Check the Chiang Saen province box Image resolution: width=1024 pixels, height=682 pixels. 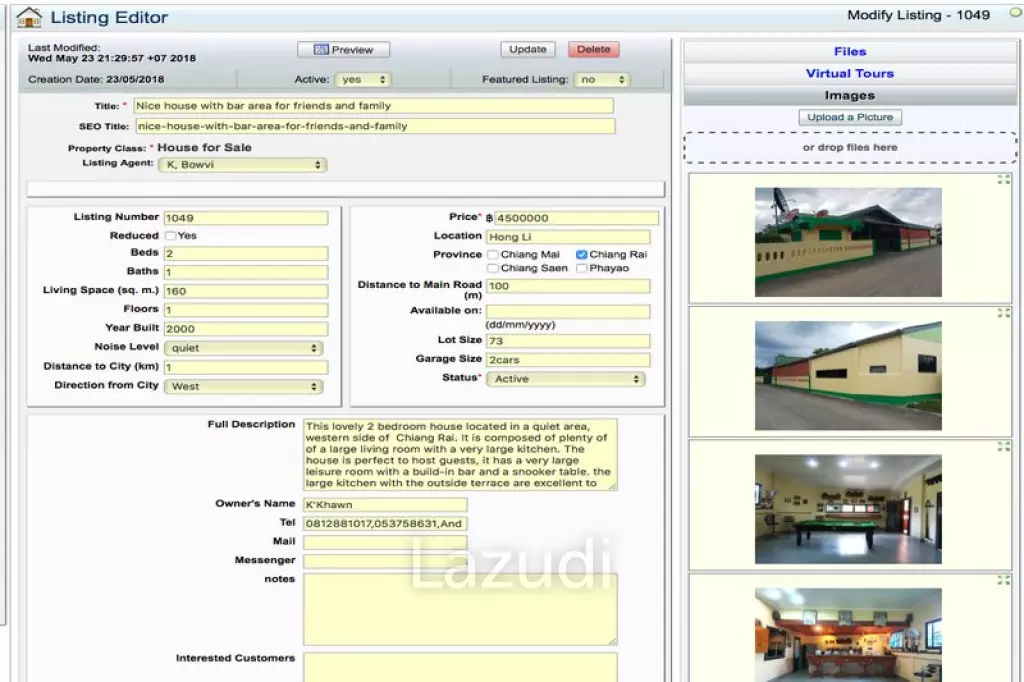(493, 268)
